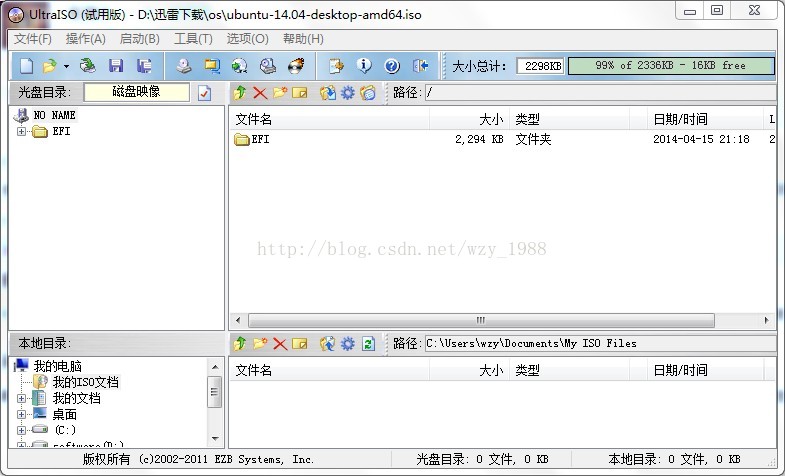Select 我的文档 in the local tree
Viewport: 785px width, 476px height.
(x=77, y=398)
